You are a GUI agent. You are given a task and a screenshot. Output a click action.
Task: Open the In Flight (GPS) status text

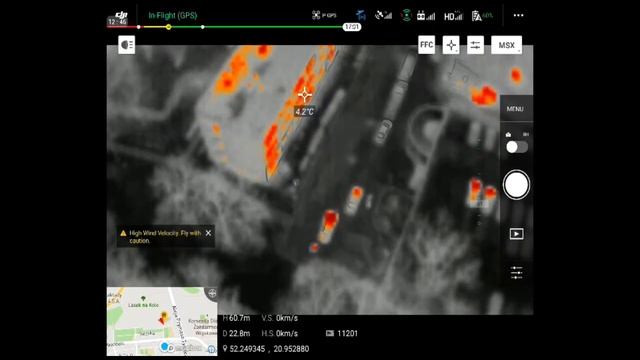pyautogui.click(x=173, y=16)
